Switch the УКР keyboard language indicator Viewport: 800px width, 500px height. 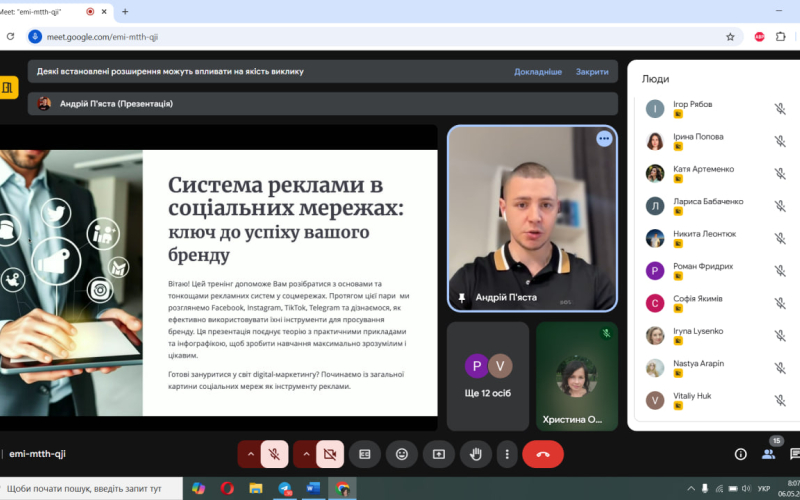(764, 489)
